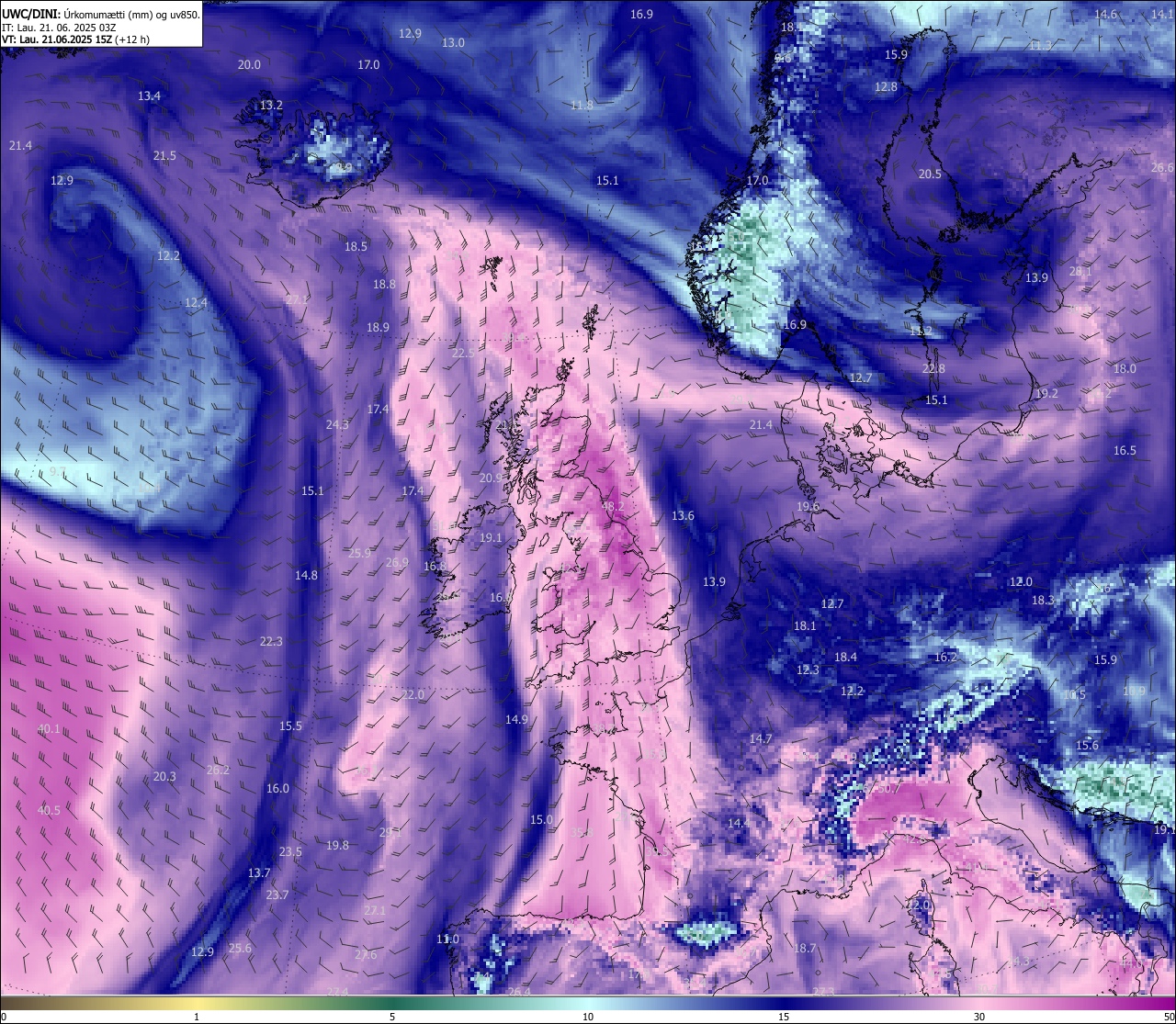This screenshot has width=1176, height=1024.
Task: Click the 13.7 value on the map
Action: pos(259,872)
